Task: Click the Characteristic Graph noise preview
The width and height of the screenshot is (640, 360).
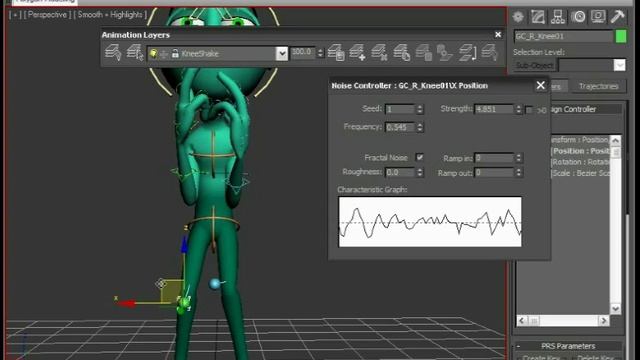Action: 430,222
